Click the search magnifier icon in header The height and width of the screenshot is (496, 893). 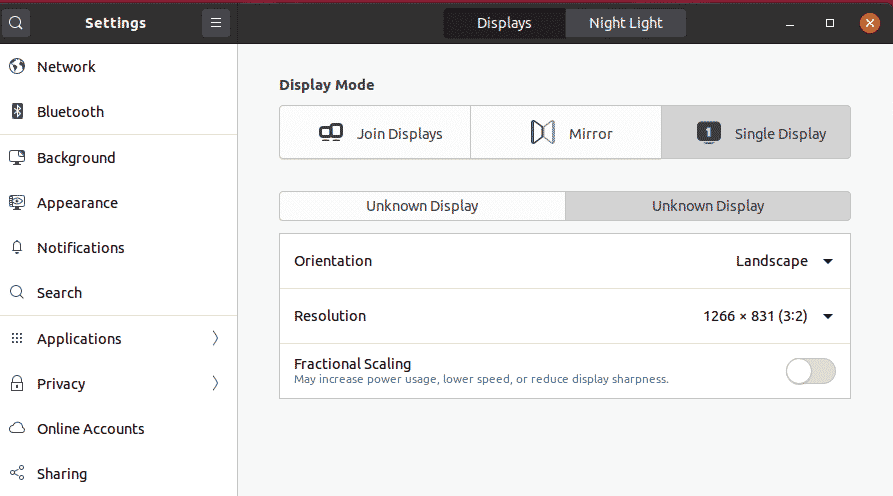coord(16,23)
